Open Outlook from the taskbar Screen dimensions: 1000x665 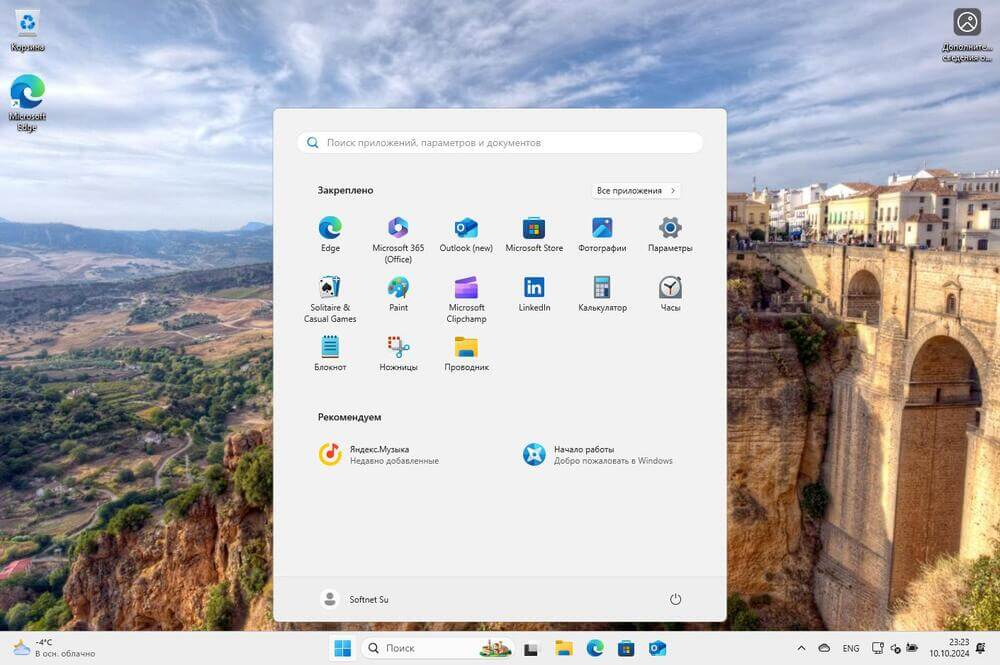pos(658,648)
